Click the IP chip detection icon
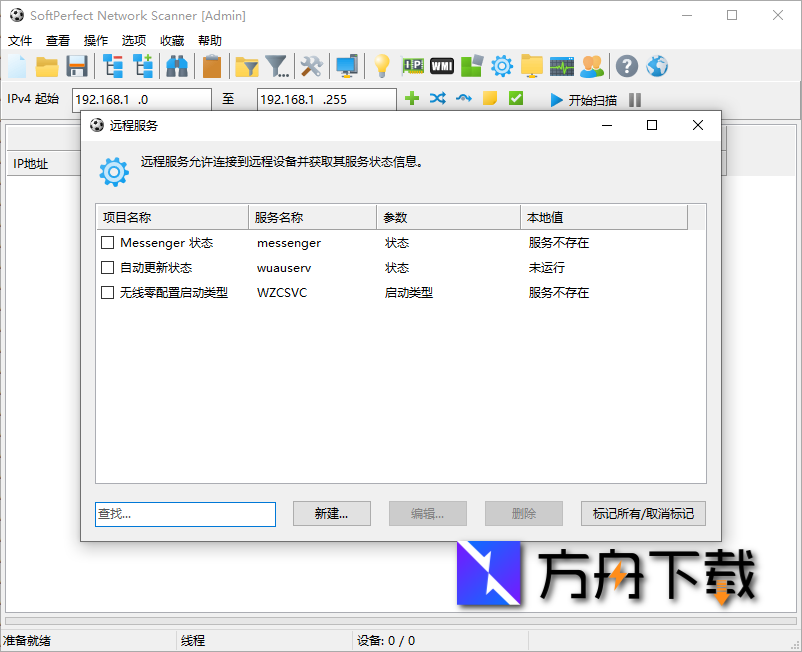The height and width of the screenshot is (652, 802). coord(412,66)
